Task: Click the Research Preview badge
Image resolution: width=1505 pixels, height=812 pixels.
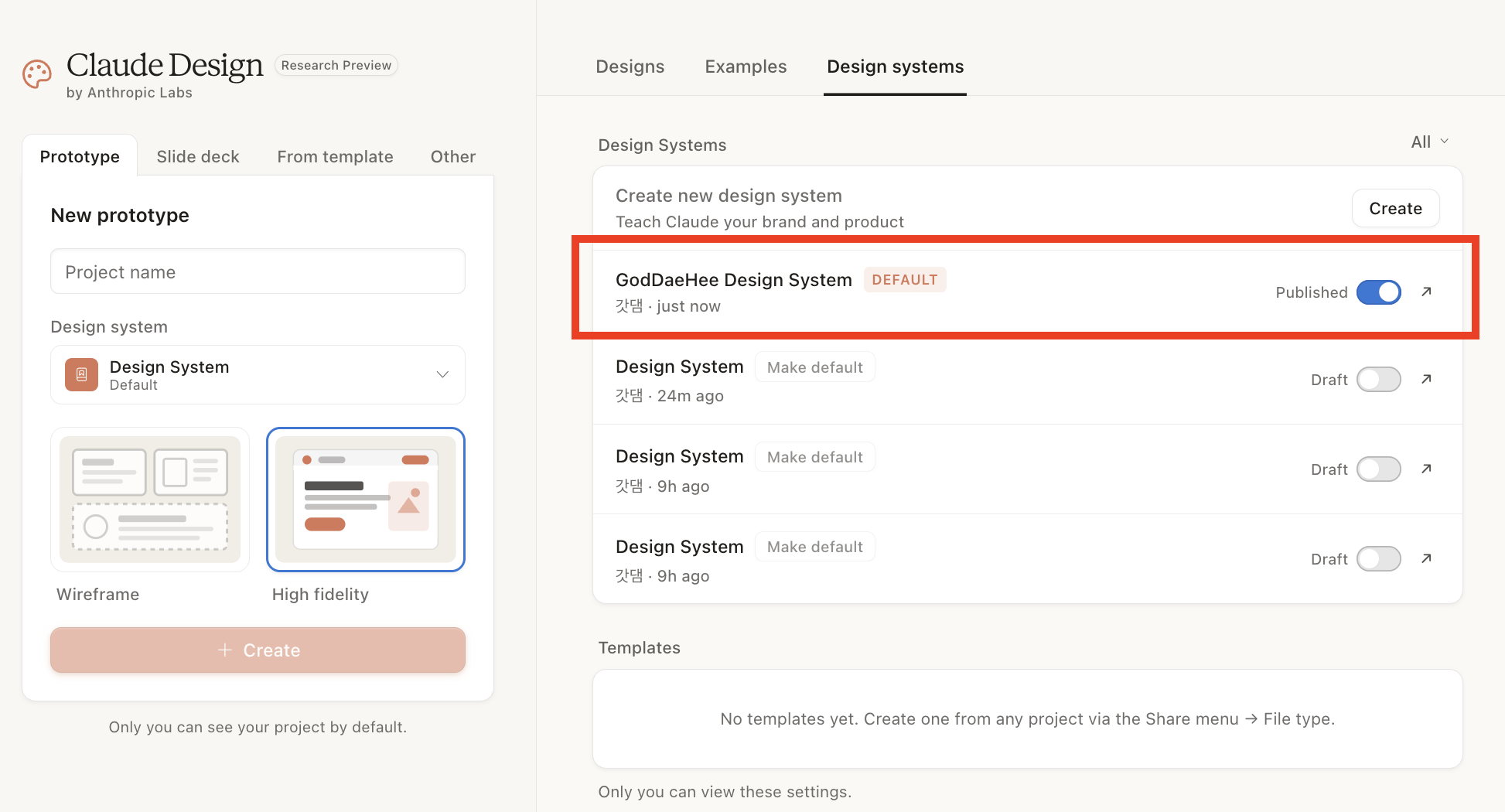Action: (336, 65)
